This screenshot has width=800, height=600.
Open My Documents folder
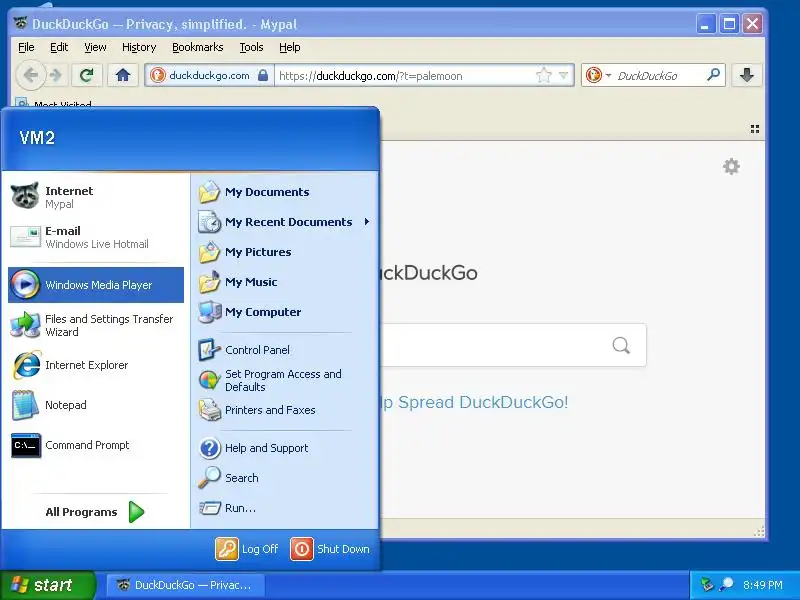tap(285, 192)
